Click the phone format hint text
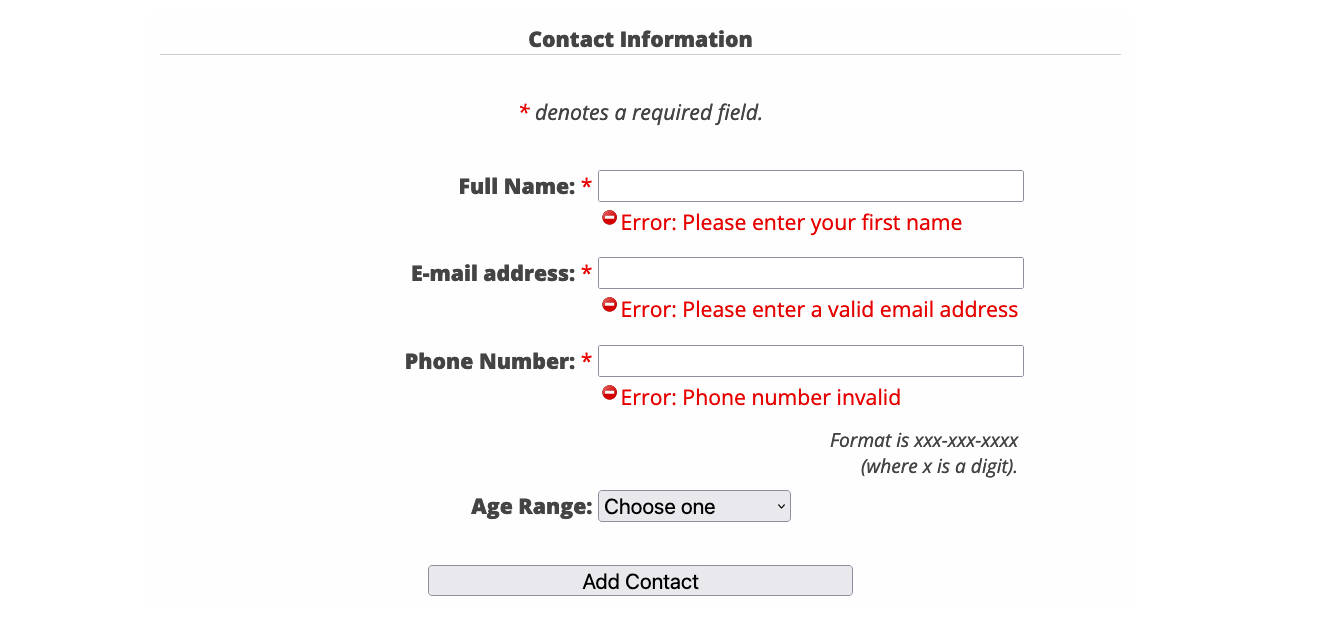Viewport: 1317px width, 630px height. [923, 452]
